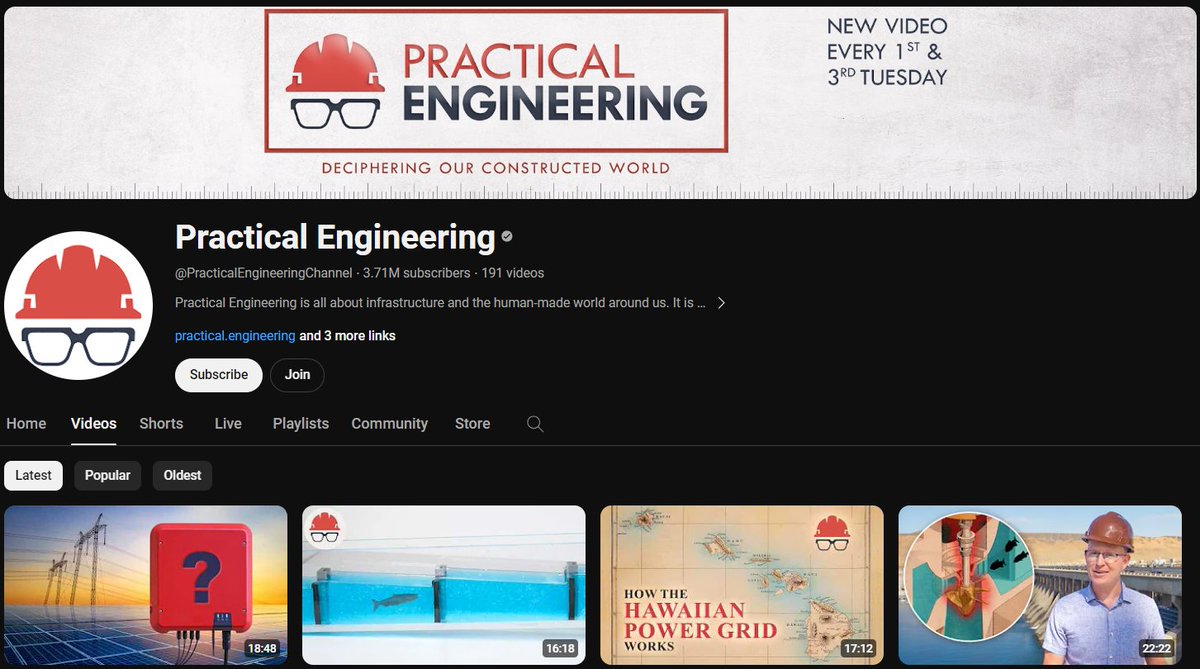
Task: Click the "3.71M subscribers" text
Action: click(x=416, y=273)
